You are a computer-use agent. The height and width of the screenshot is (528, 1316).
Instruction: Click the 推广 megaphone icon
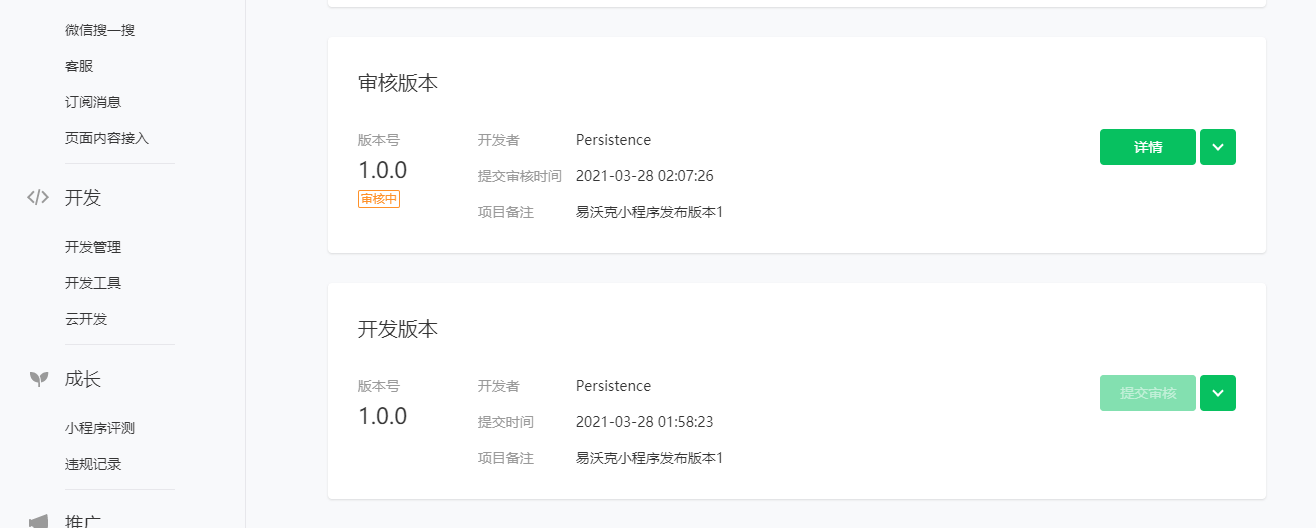click(38, 521)
